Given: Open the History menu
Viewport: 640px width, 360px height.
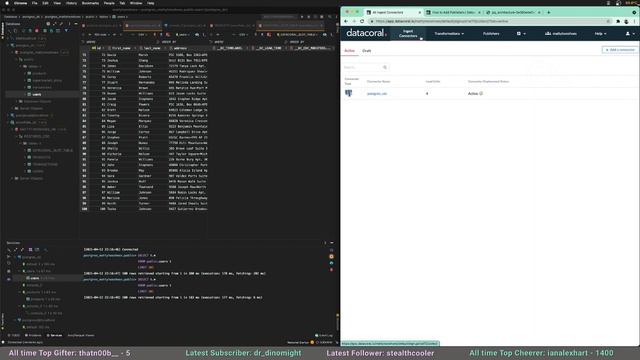Looking at the screenshot, I should [x=71, y=3].
